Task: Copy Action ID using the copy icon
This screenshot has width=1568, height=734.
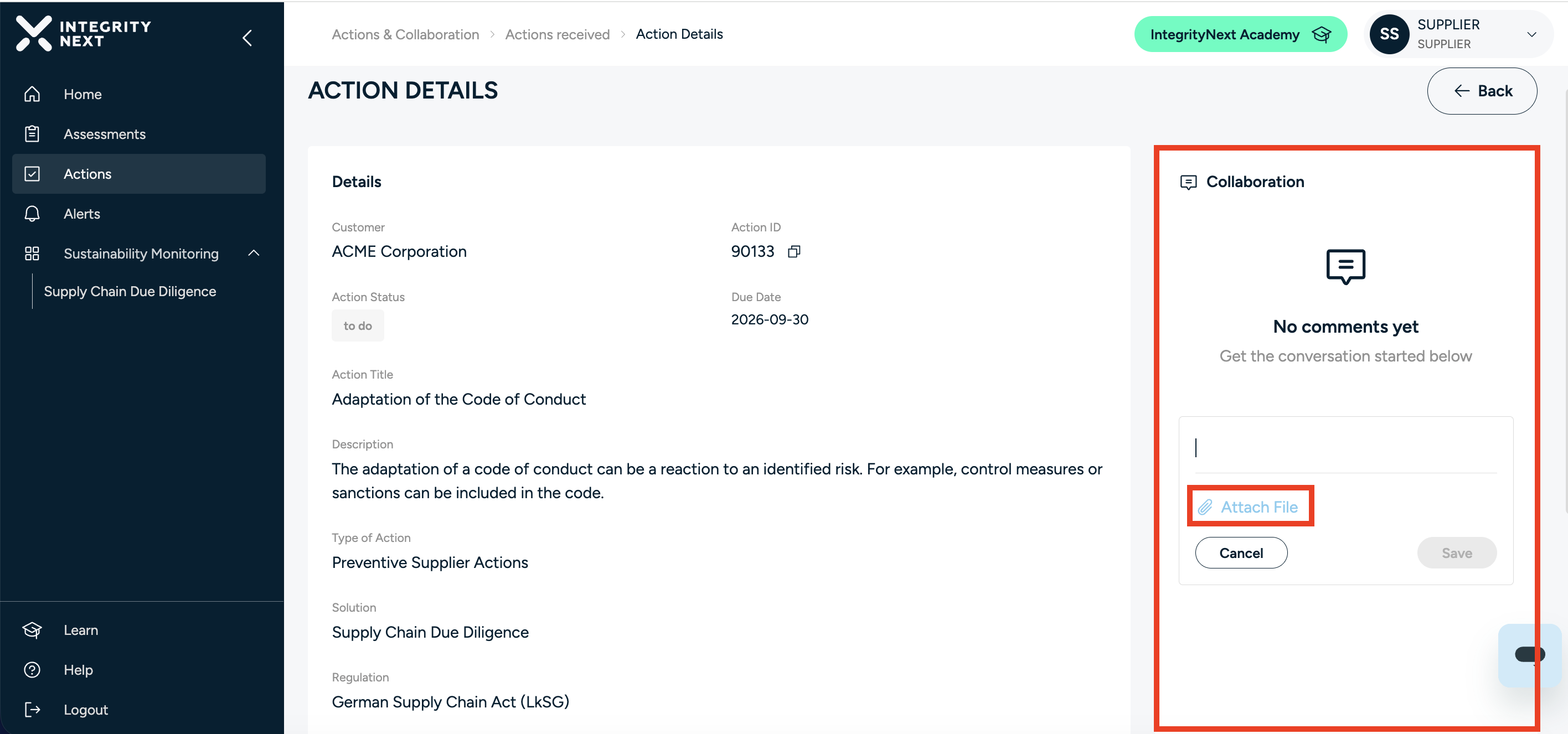Action: 794,251
